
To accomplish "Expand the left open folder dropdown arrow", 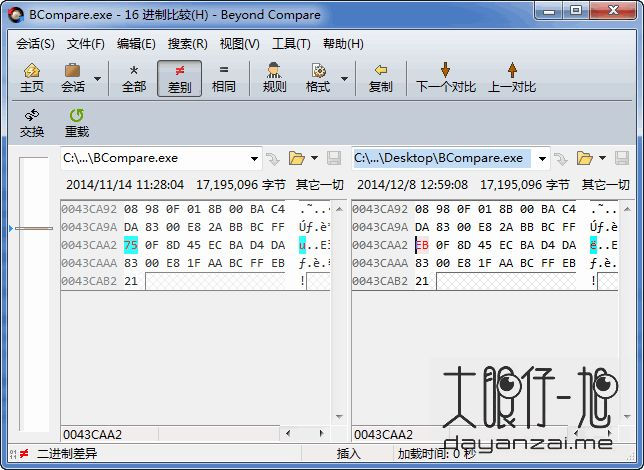I will [315, 158].
